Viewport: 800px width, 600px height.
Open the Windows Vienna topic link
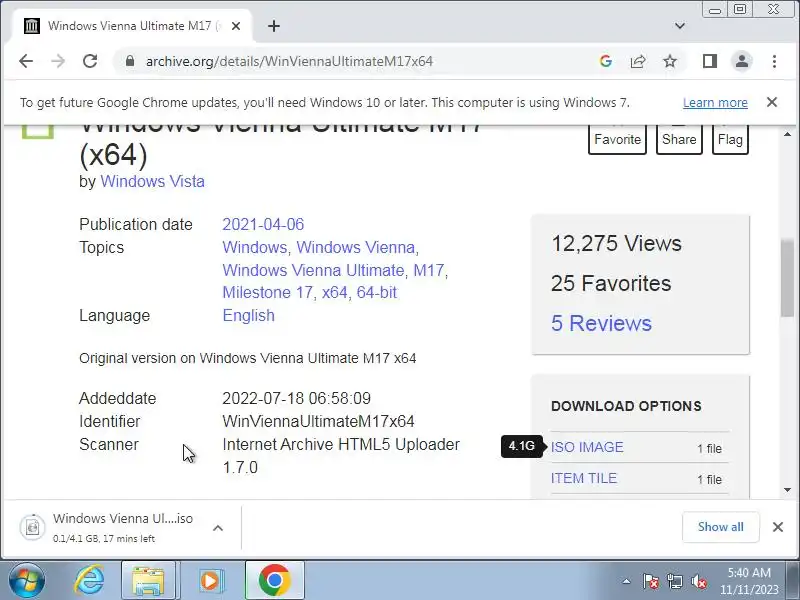click(x=356, y=247)
